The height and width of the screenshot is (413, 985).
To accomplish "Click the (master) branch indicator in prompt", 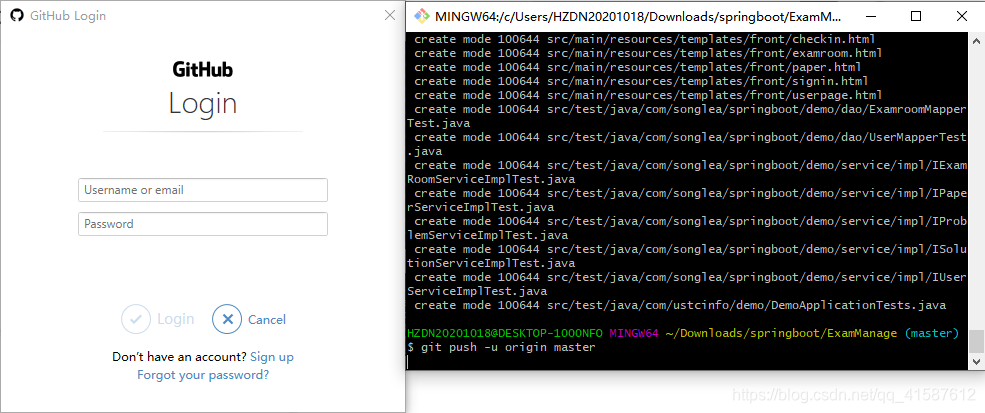I will point(932,333).
